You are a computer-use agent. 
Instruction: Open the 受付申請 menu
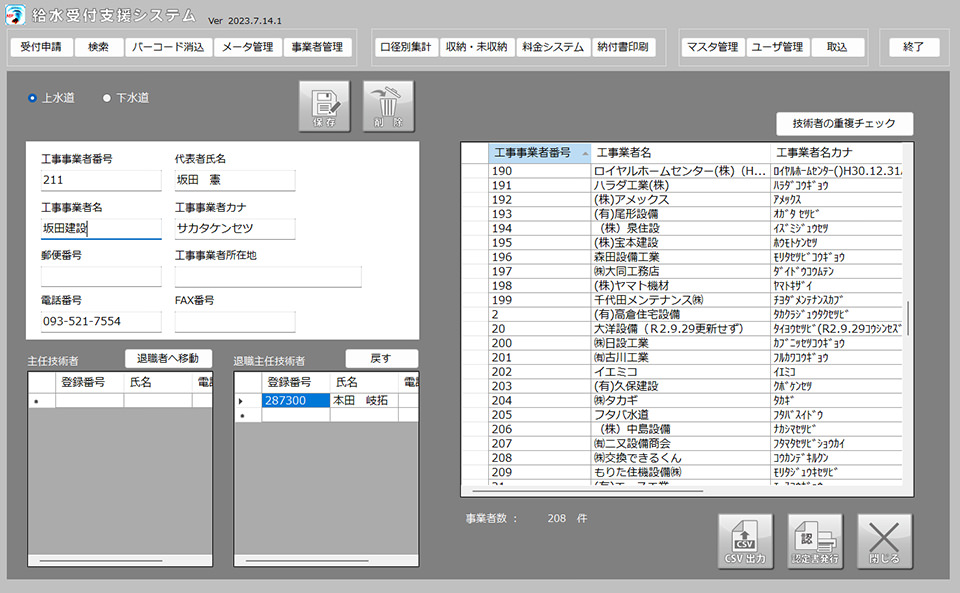click(41, 47)
